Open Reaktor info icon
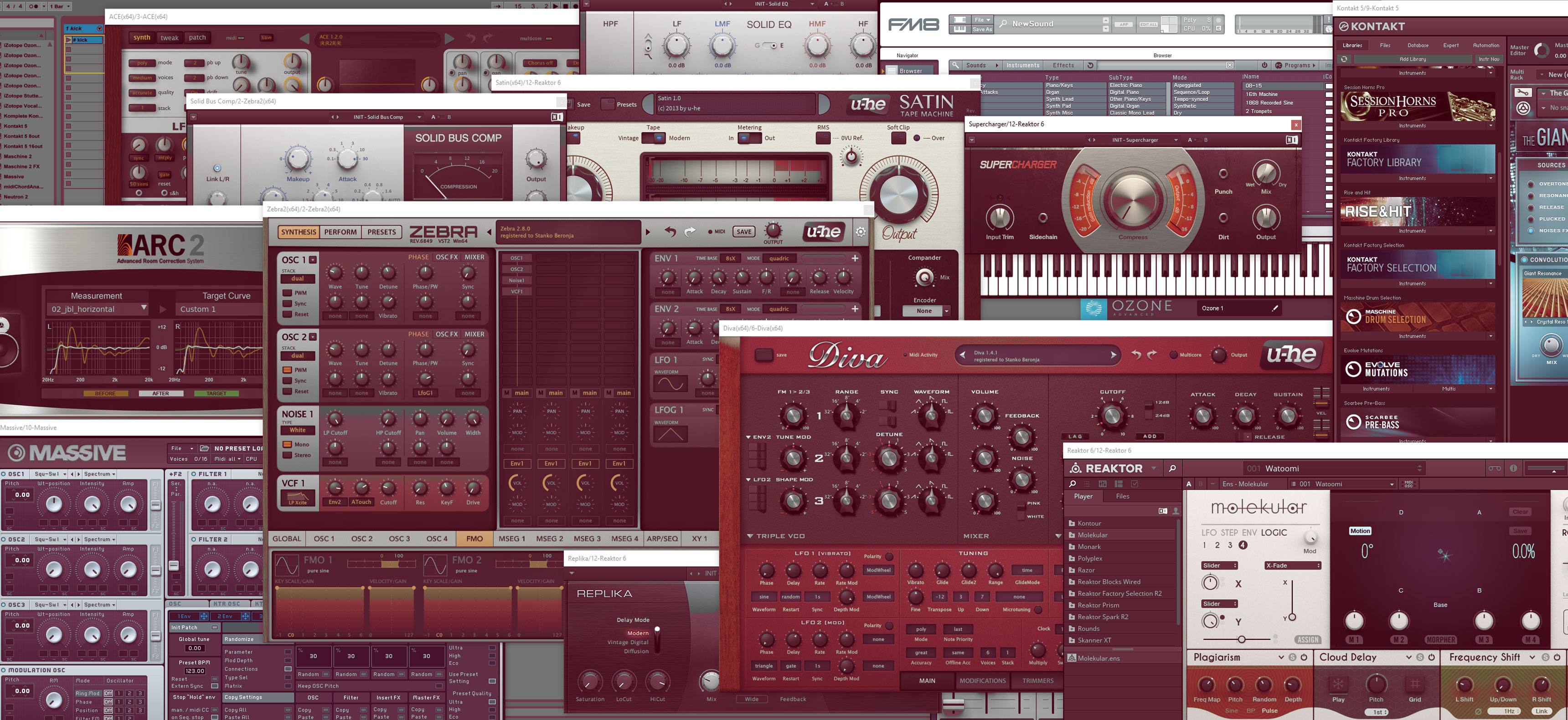 [x=1512, y=468]
